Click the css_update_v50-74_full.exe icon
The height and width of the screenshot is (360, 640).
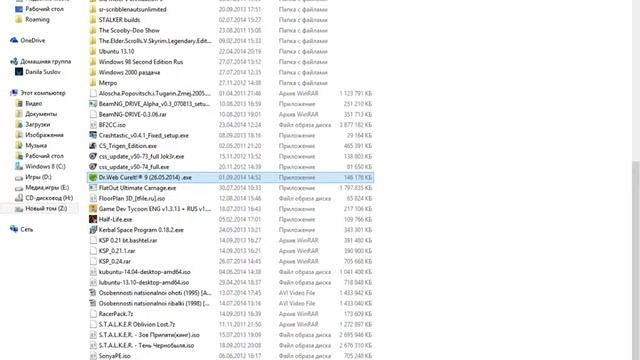pyautogui.click(x=93, y=167)
